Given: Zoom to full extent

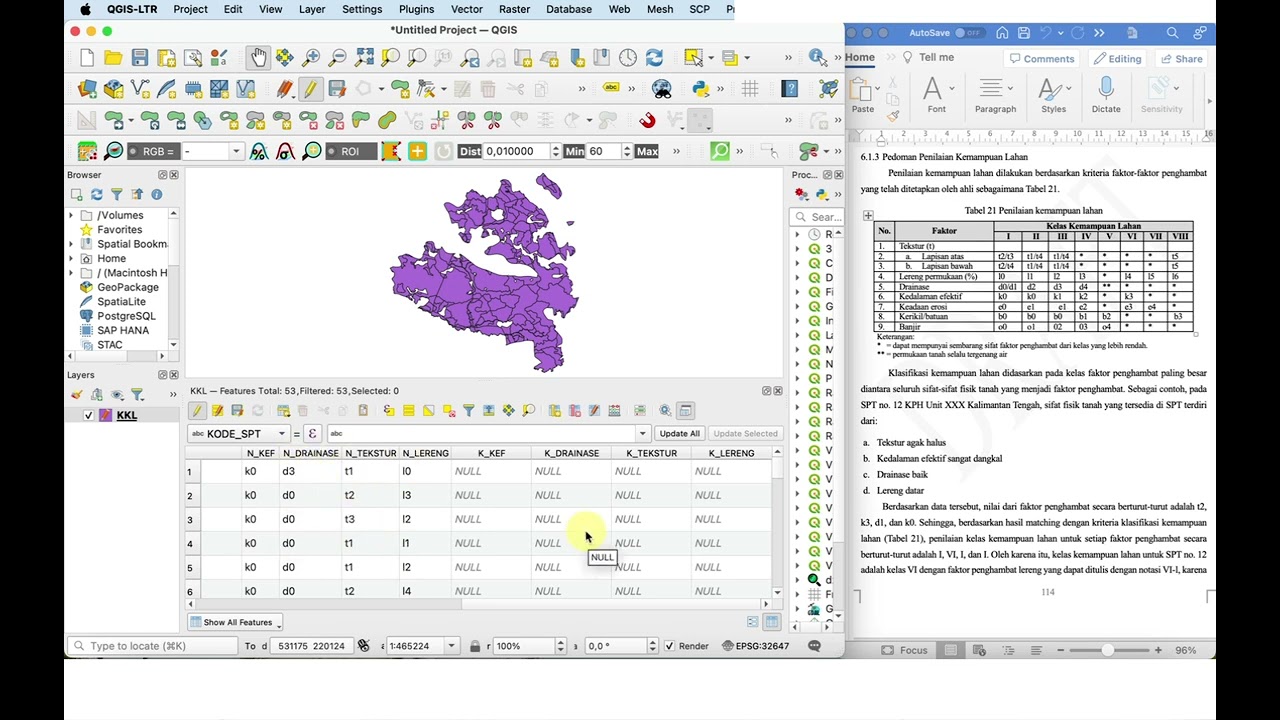Looking at the screenshot, I should coord(364,58).
